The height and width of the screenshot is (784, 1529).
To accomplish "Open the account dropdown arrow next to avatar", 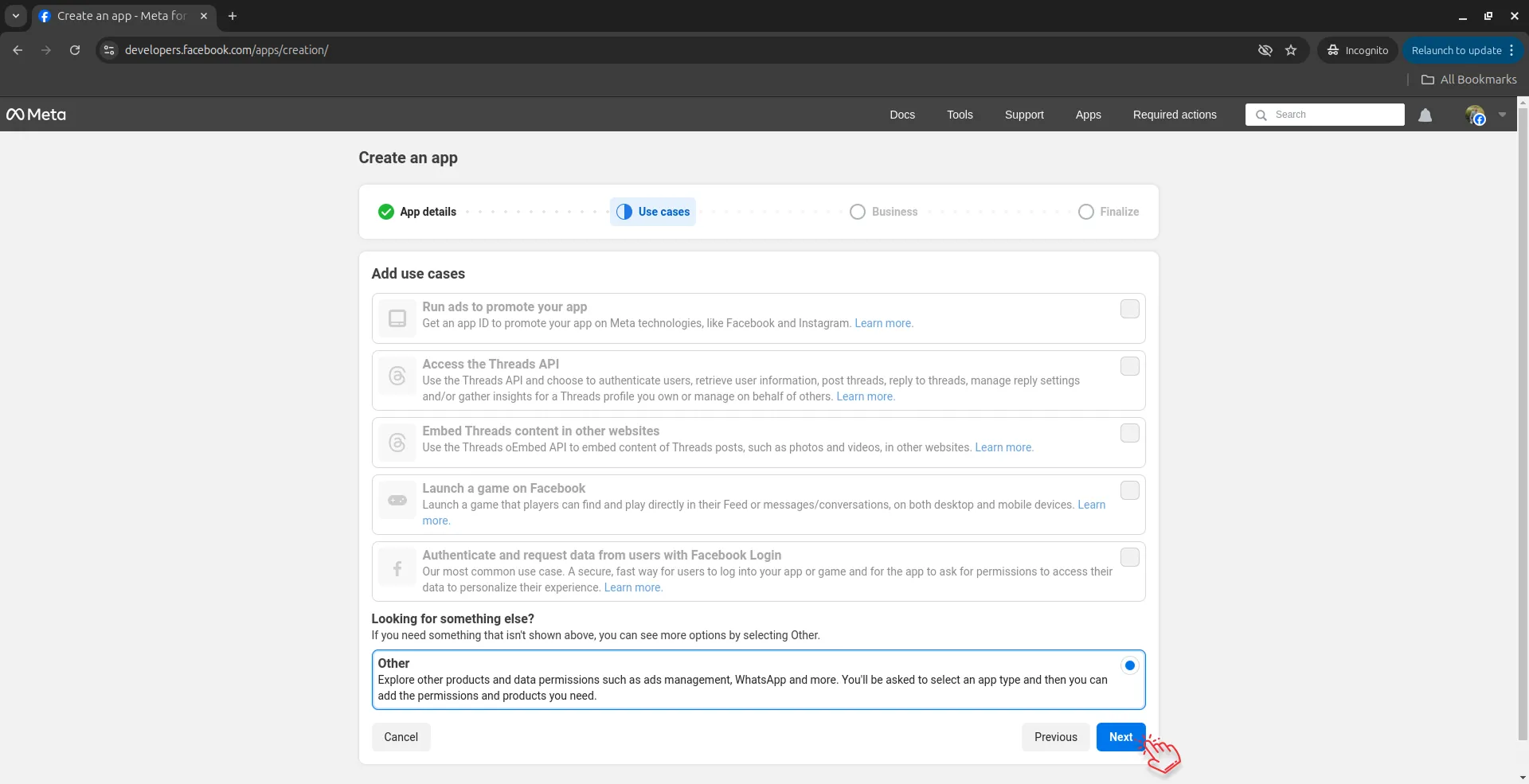I will (1502, 114).
